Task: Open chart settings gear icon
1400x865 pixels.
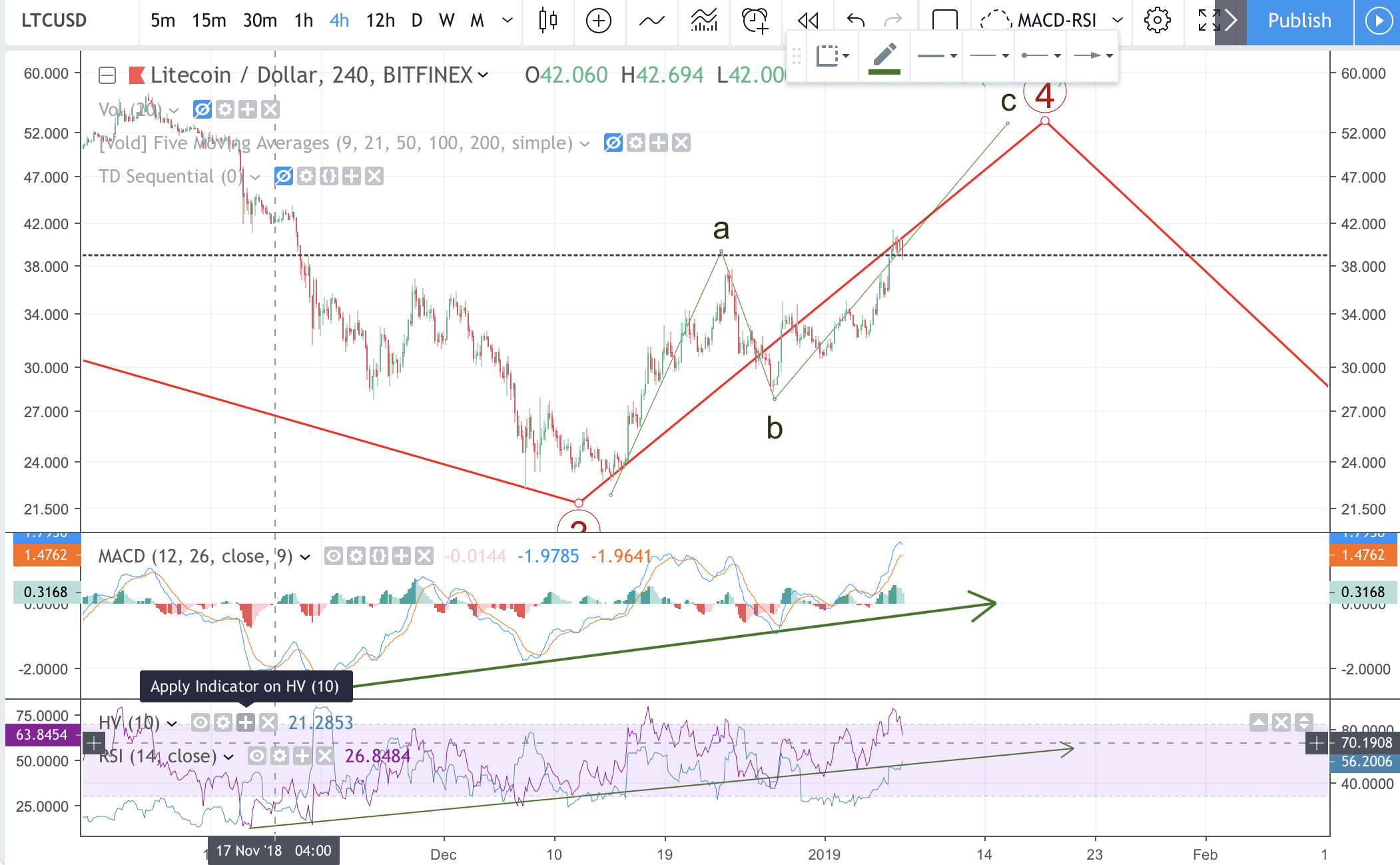Action: (1157, 21)
